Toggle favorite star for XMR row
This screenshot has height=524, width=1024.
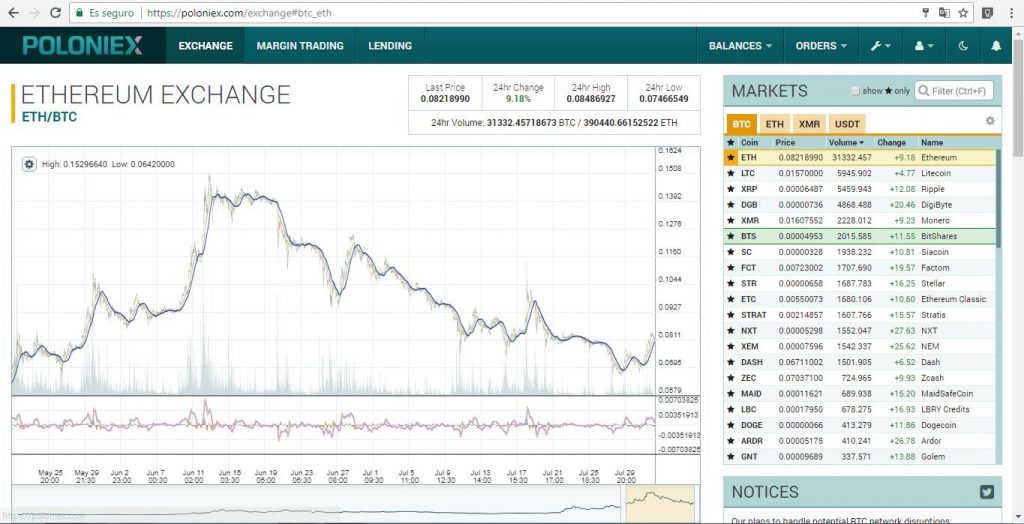pyautogui.click(x=731, y=220)
